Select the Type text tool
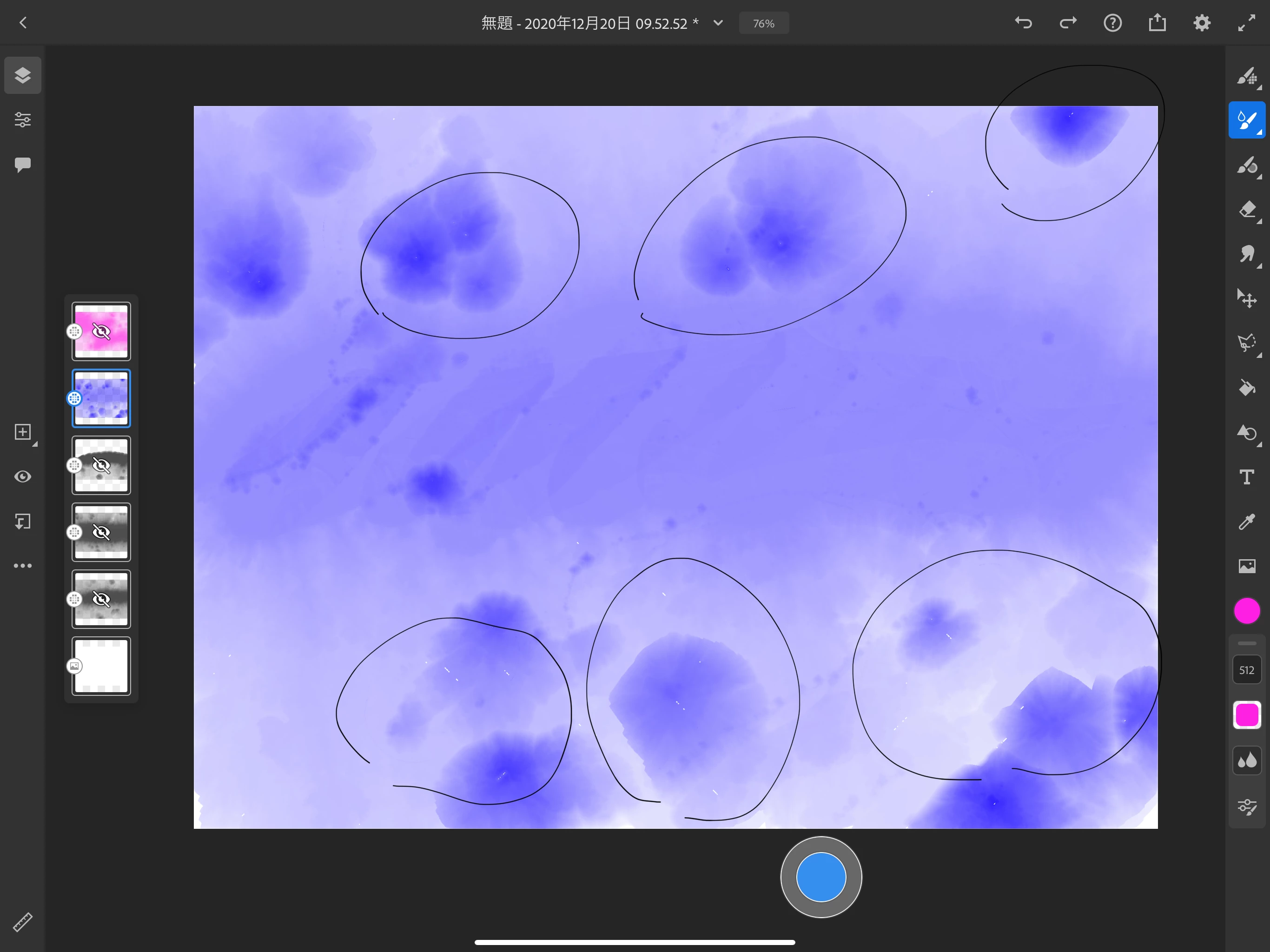Image resolution: width=1270 pixels, height=952 pixels. coord(1246,477)
